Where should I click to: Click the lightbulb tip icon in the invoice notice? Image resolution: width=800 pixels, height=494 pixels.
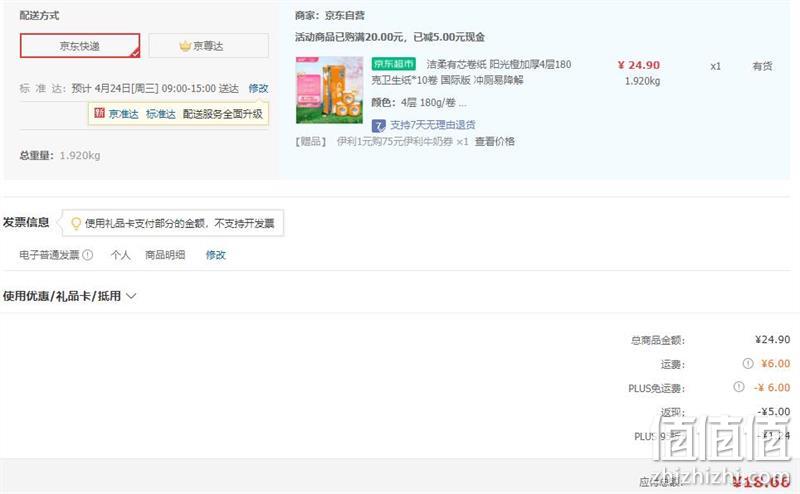(76, 224)
